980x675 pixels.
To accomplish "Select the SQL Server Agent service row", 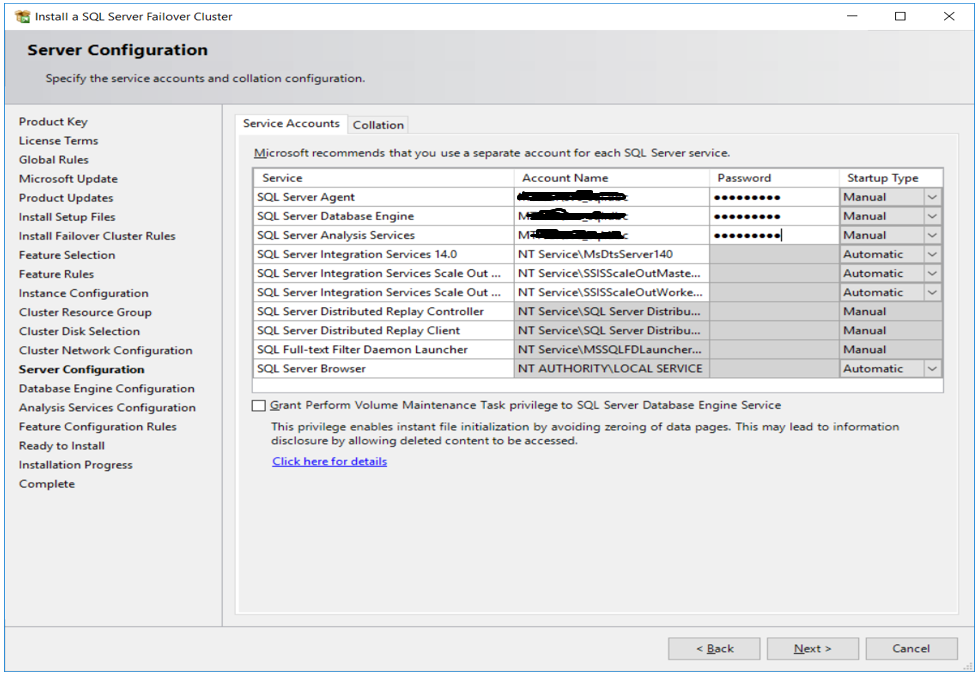I will (384, 197).
